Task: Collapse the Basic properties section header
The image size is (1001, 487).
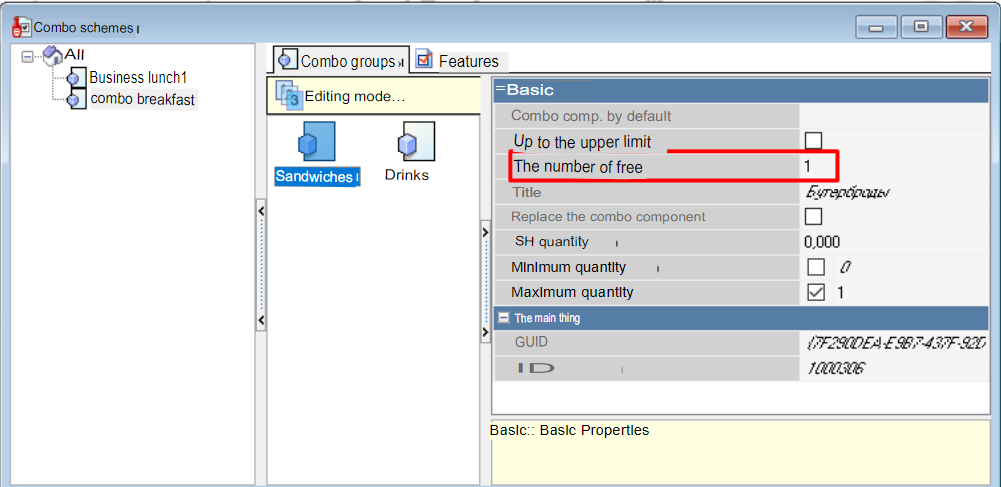Action: click(500, 90)
